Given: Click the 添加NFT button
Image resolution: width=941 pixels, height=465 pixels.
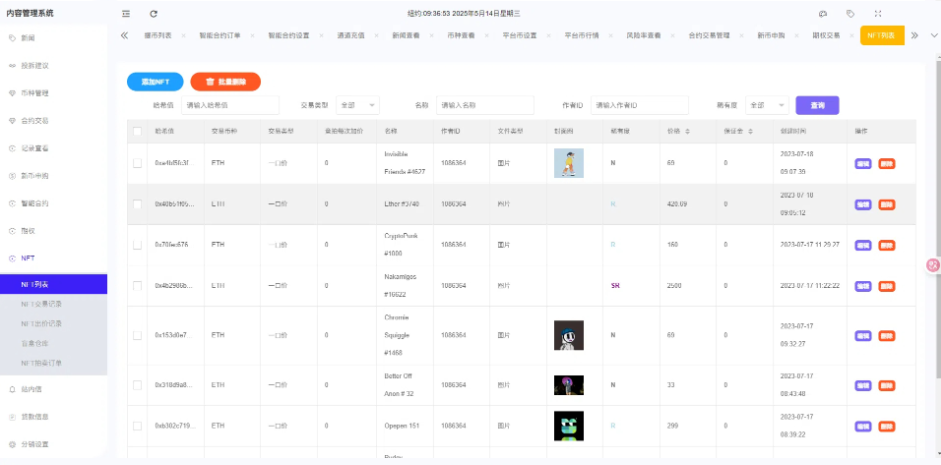Looking at the screenshot, I should coord(155,82).
